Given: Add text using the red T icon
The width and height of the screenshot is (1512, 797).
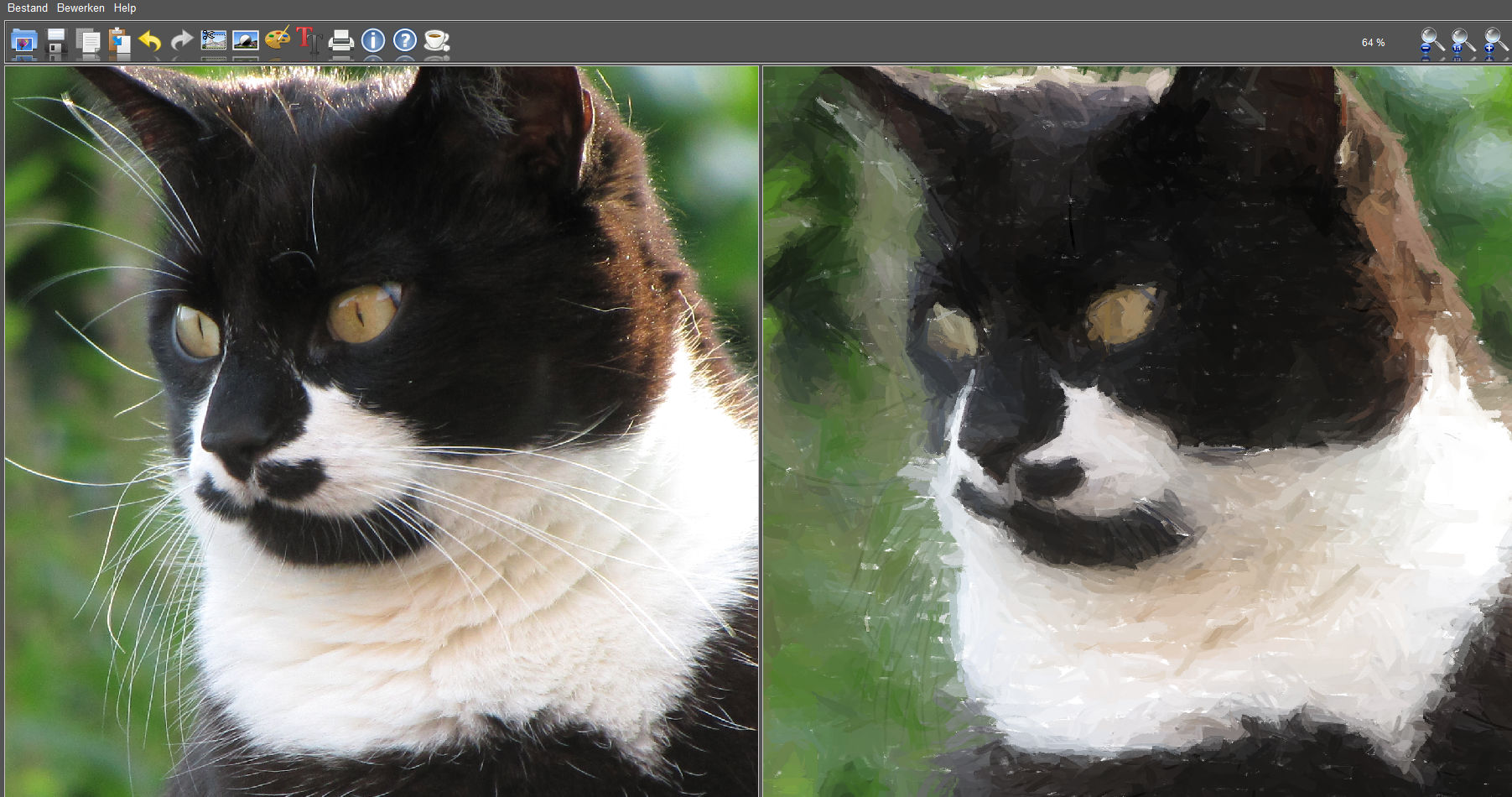Looking at the screenshot, I should (308, 40).
